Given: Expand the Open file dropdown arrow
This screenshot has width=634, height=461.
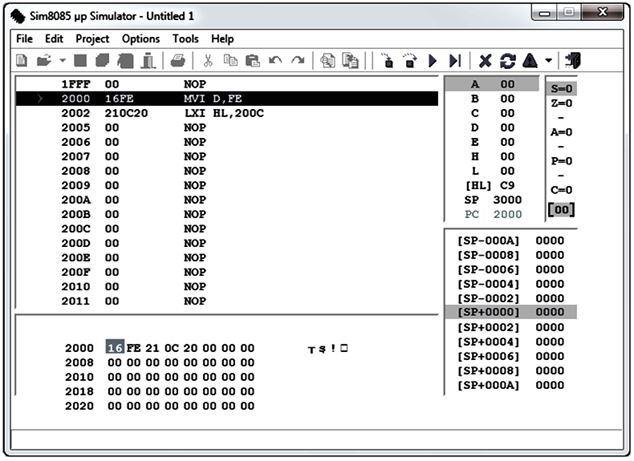Looking at the screenshot, I should click(x=62, y=61).
